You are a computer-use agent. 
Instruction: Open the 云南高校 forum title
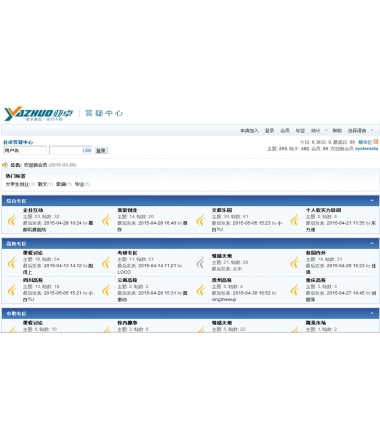127,280
